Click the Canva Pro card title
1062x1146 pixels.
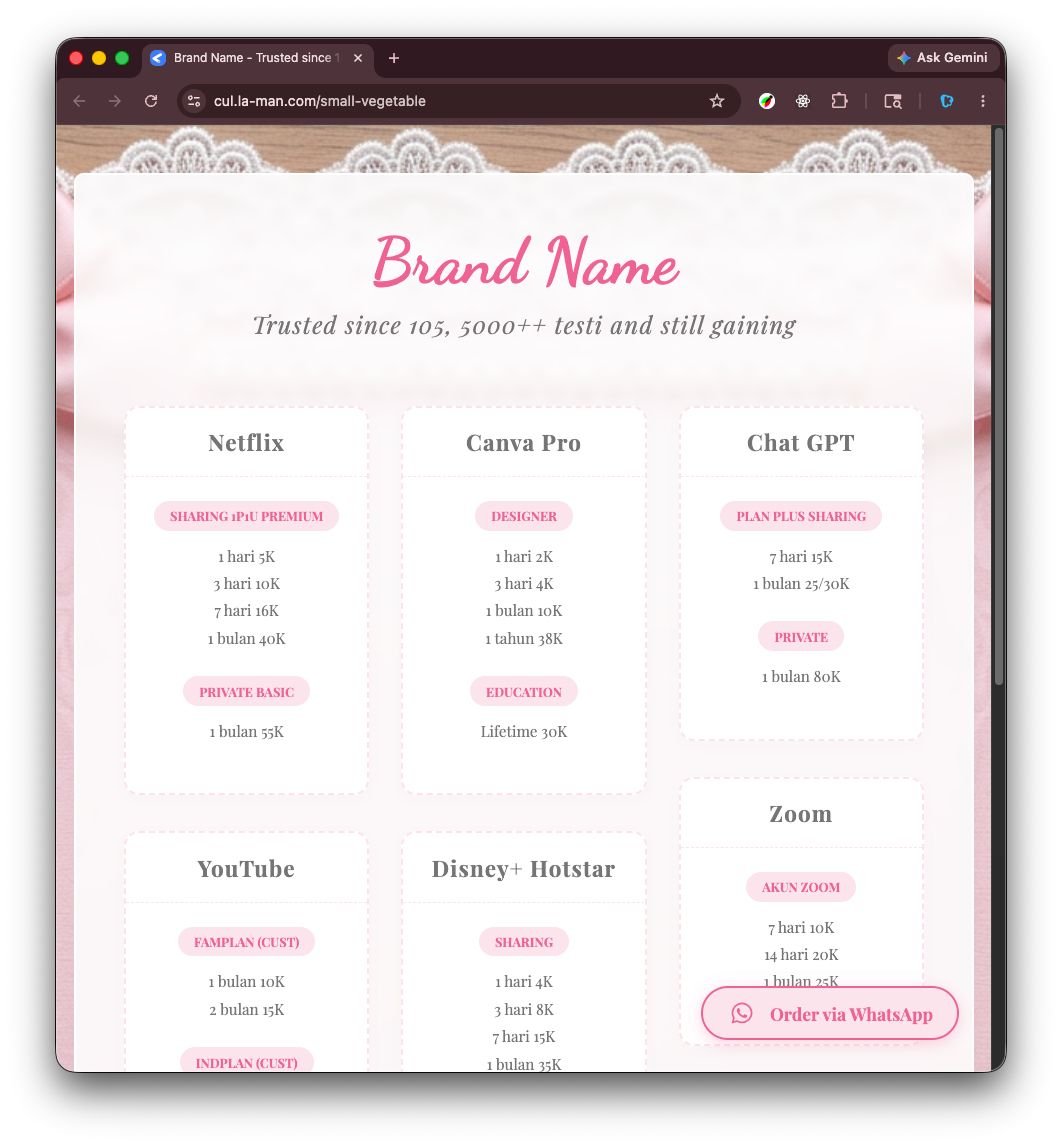click(x=523, y=443)
